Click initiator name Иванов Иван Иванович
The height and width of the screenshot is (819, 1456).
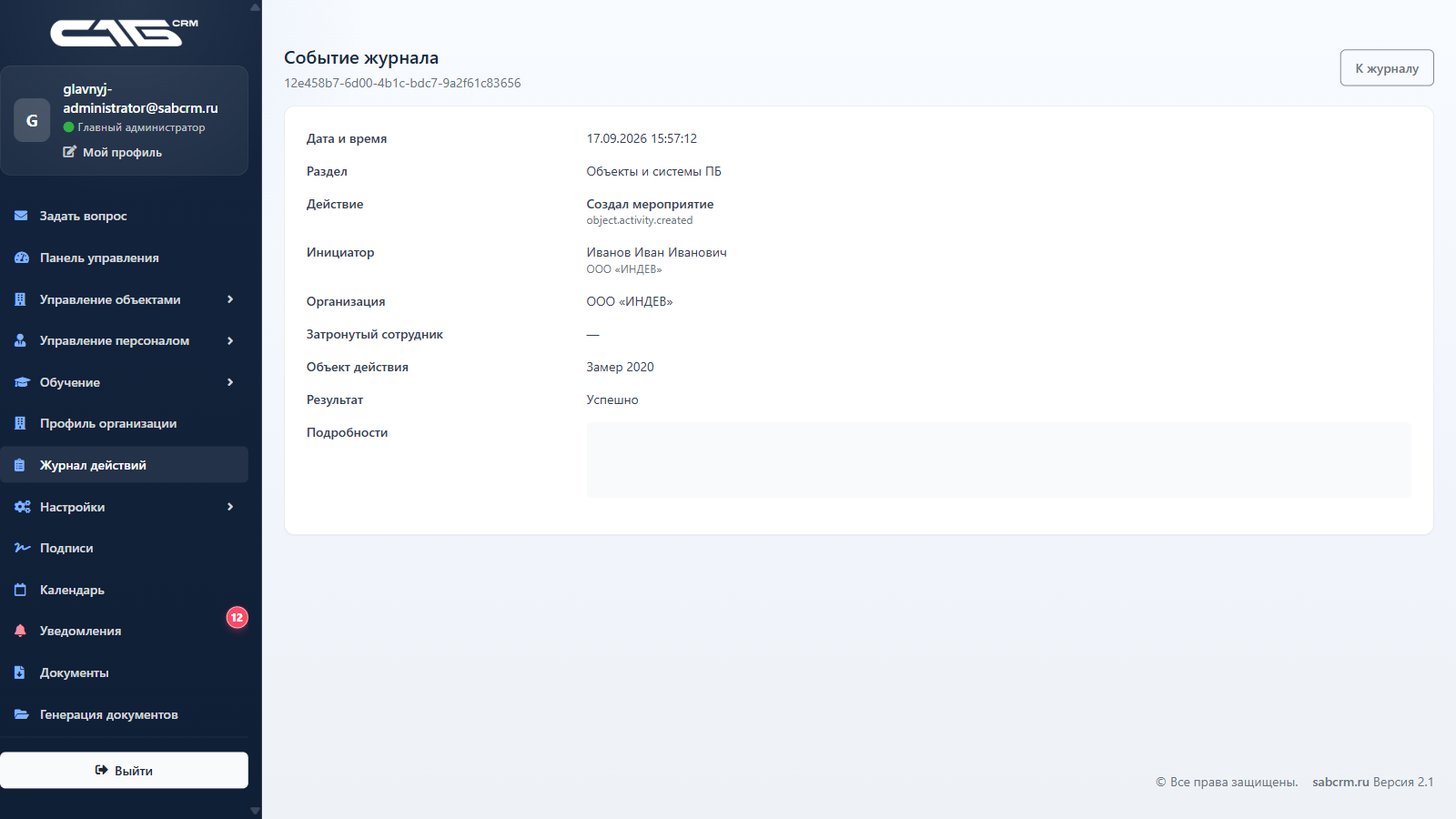point(656,252)
